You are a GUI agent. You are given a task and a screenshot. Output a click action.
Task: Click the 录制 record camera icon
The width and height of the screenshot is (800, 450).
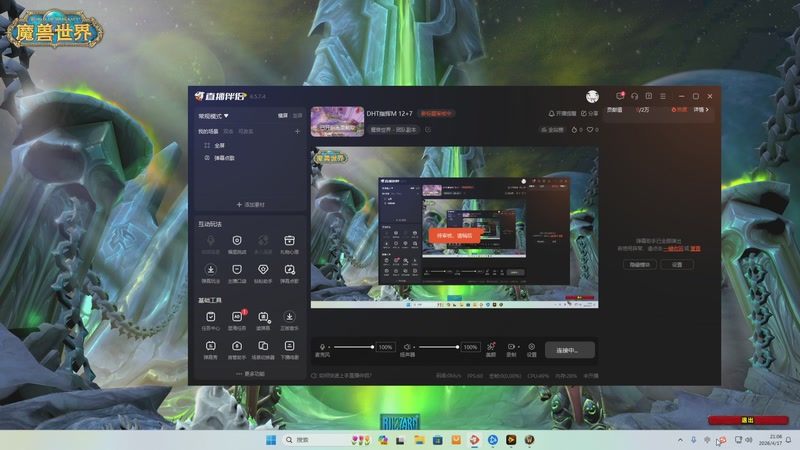(x=511, y=346)
